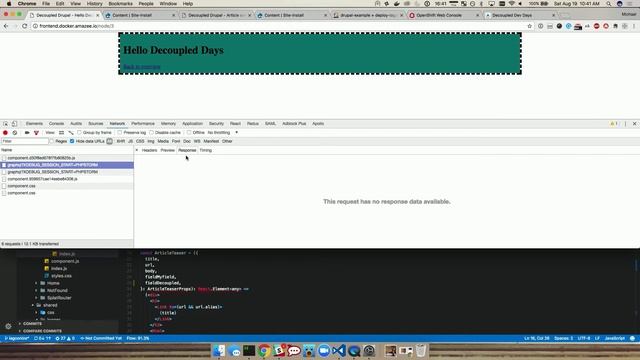Open Zoom from the Dock

pos(324,351)
